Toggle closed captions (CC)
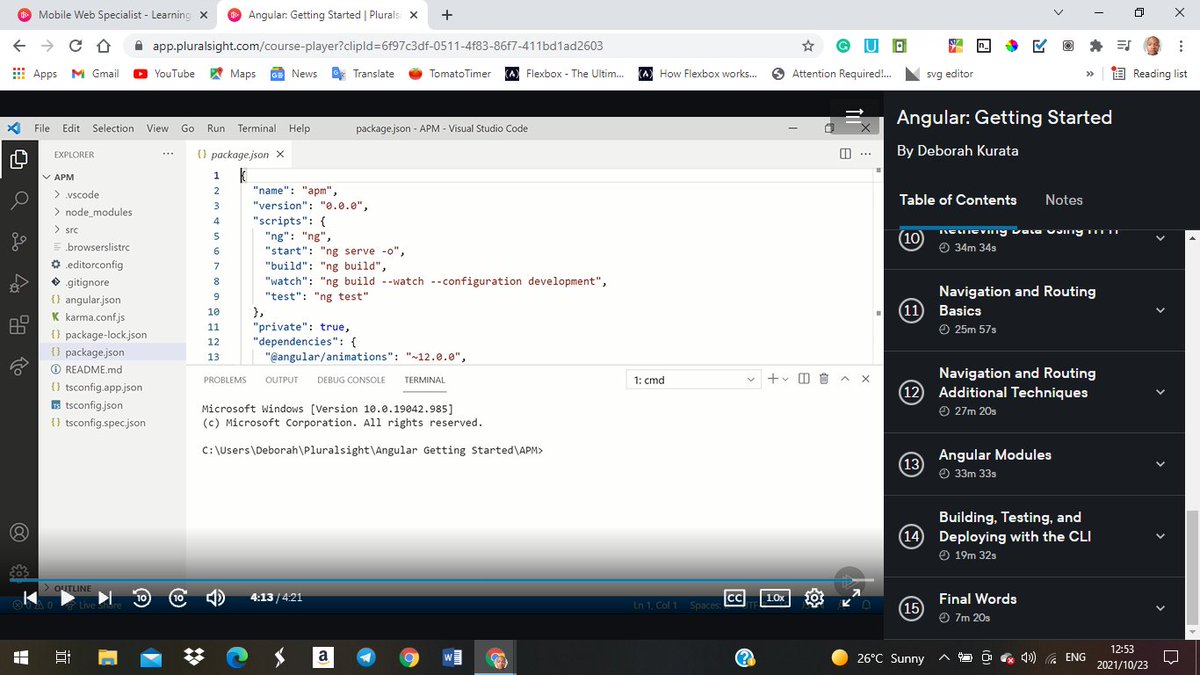 click(734, 598)
